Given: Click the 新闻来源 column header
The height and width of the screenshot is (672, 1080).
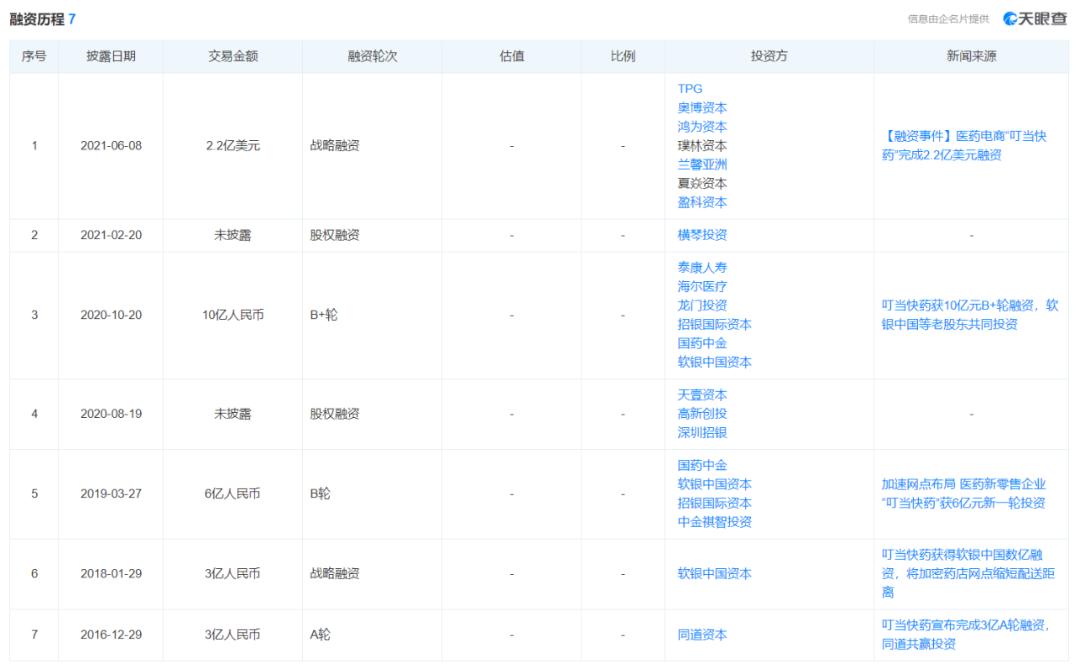Looking at the screenshot, I should pyautogui.click(x=971, y=56).
